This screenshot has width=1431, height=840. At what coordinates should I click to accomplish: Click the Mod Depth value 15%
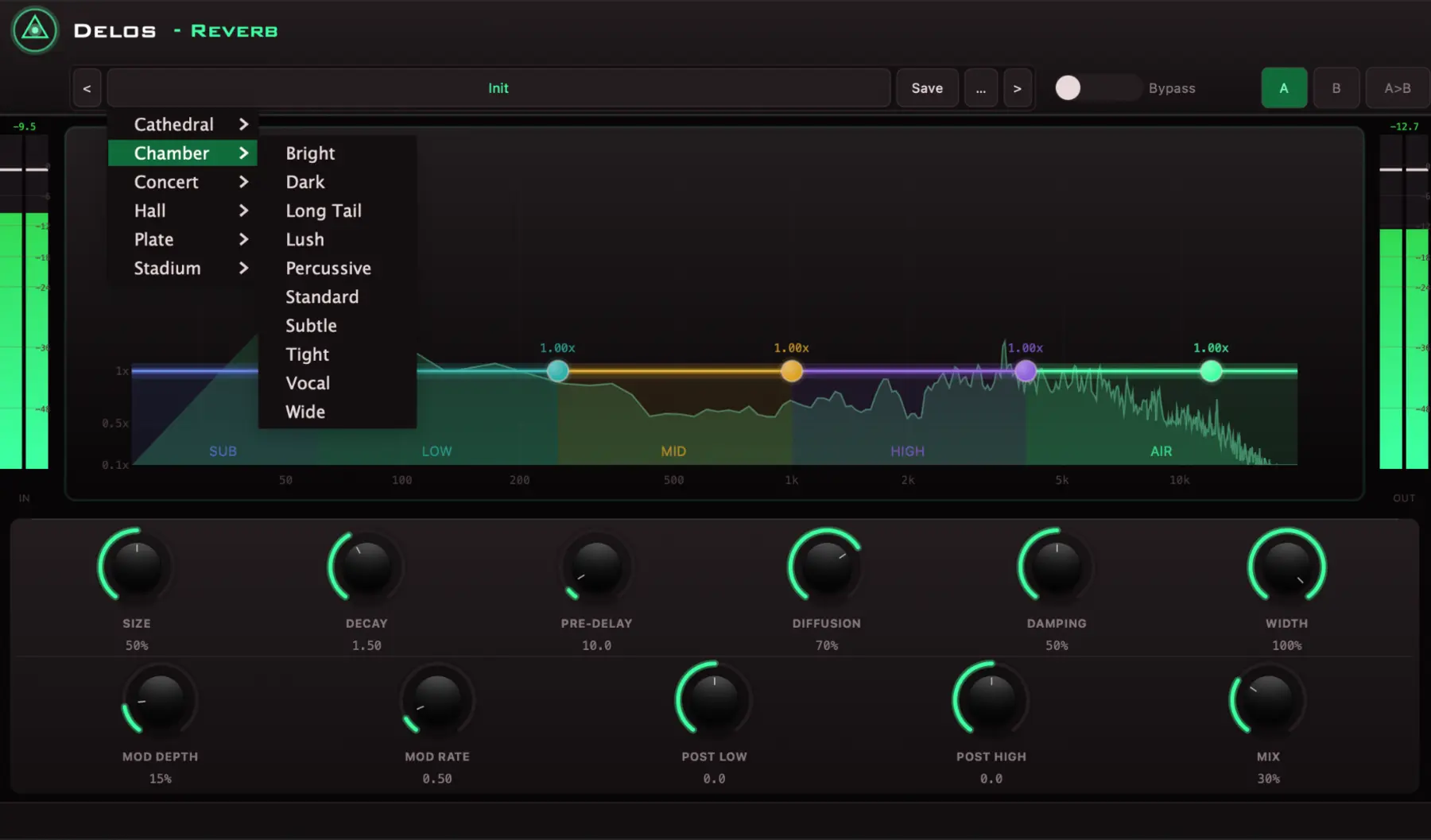click(x=160, y=779)
